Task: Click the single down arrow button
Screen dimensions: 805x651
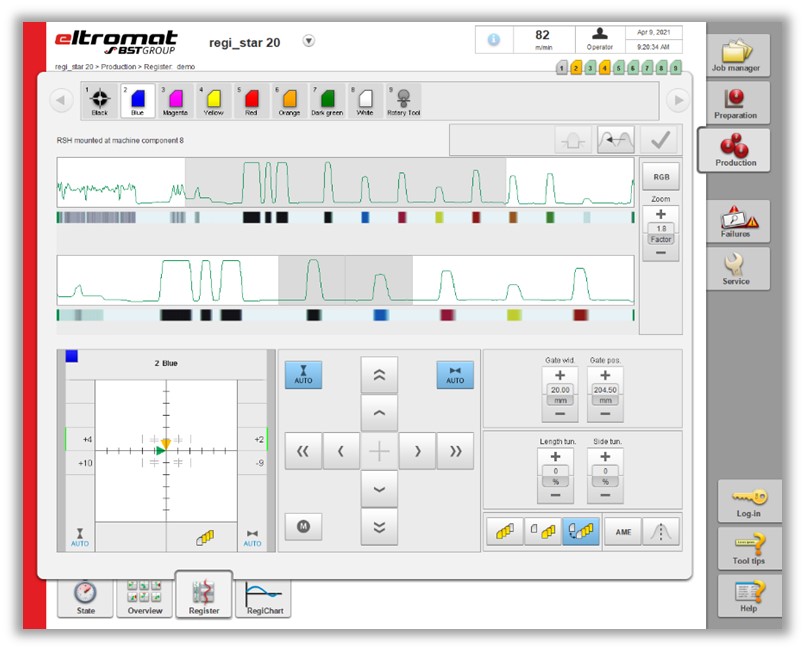Action: pos(379,489)
